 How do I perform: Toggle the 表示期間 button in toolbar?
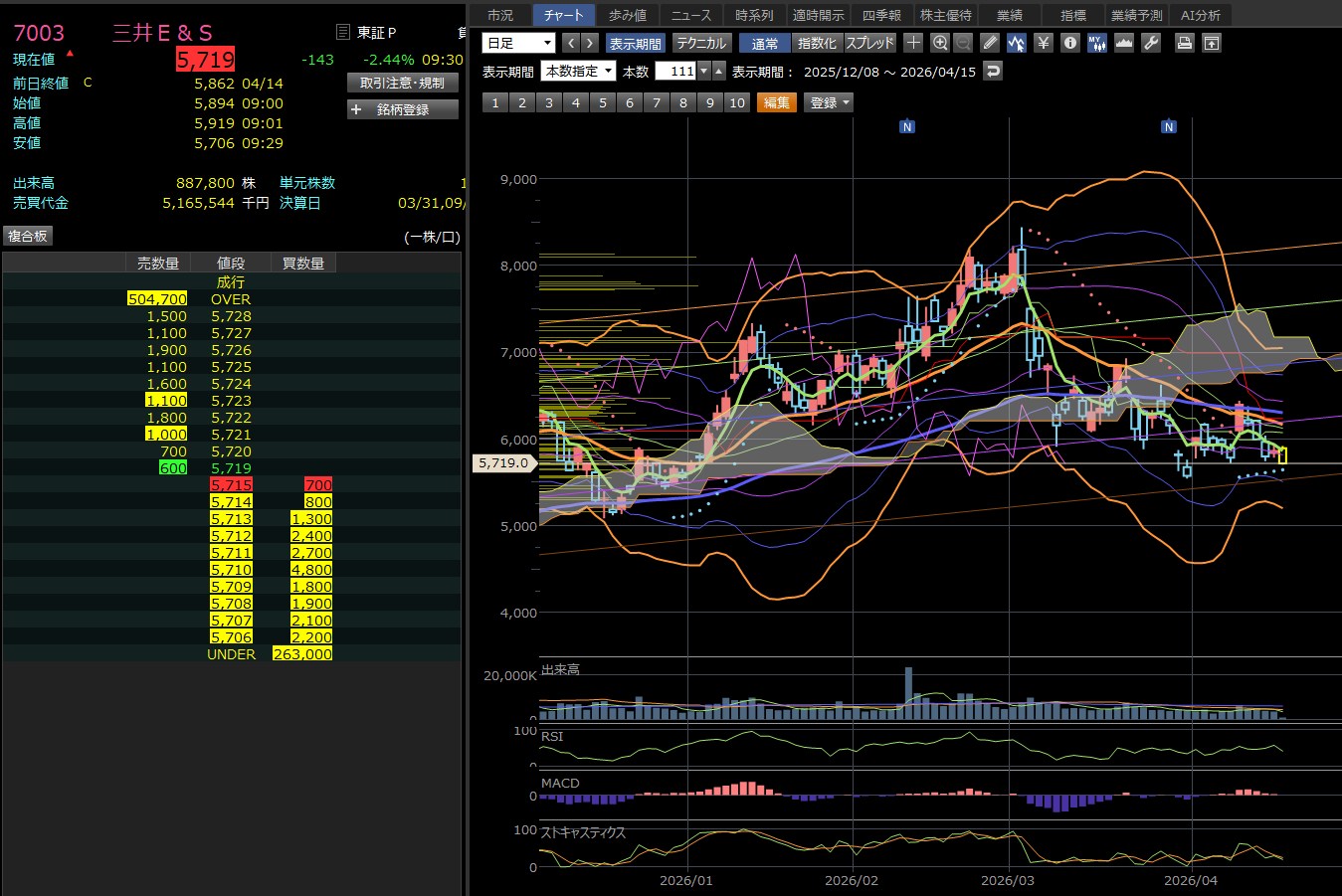tap(635, 43)
